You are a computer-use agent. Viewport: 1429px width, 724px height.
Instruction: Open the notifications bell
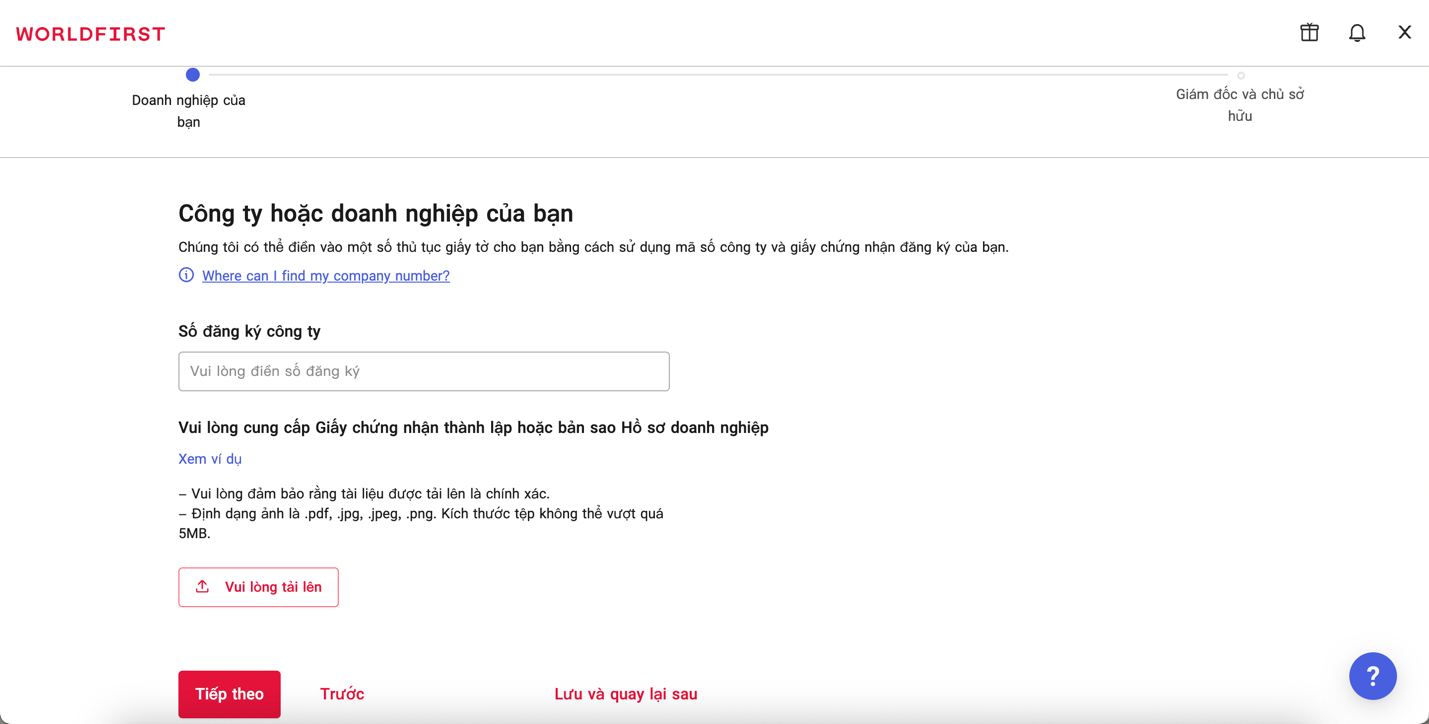tap(1357, 33)
